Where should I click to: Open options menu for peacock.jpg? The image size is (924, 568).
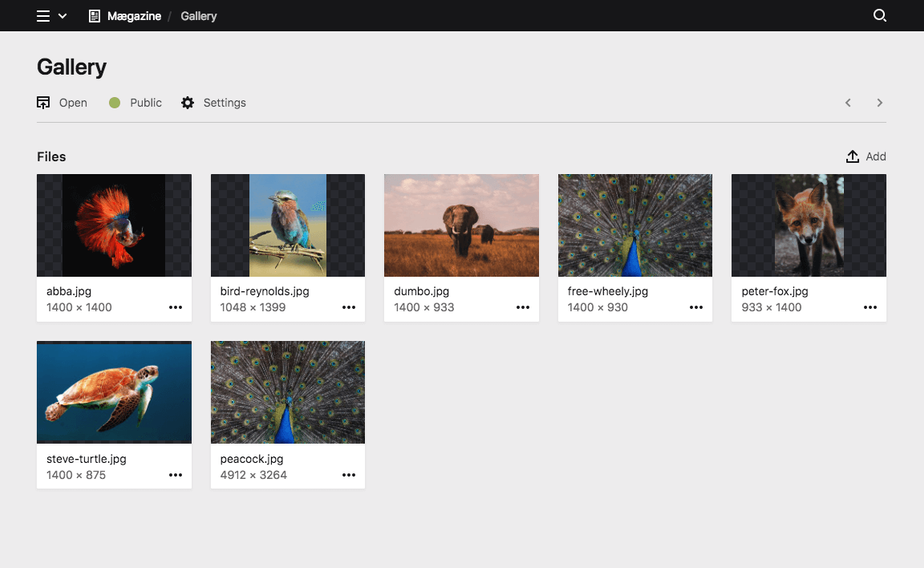[x=349, y=475]
